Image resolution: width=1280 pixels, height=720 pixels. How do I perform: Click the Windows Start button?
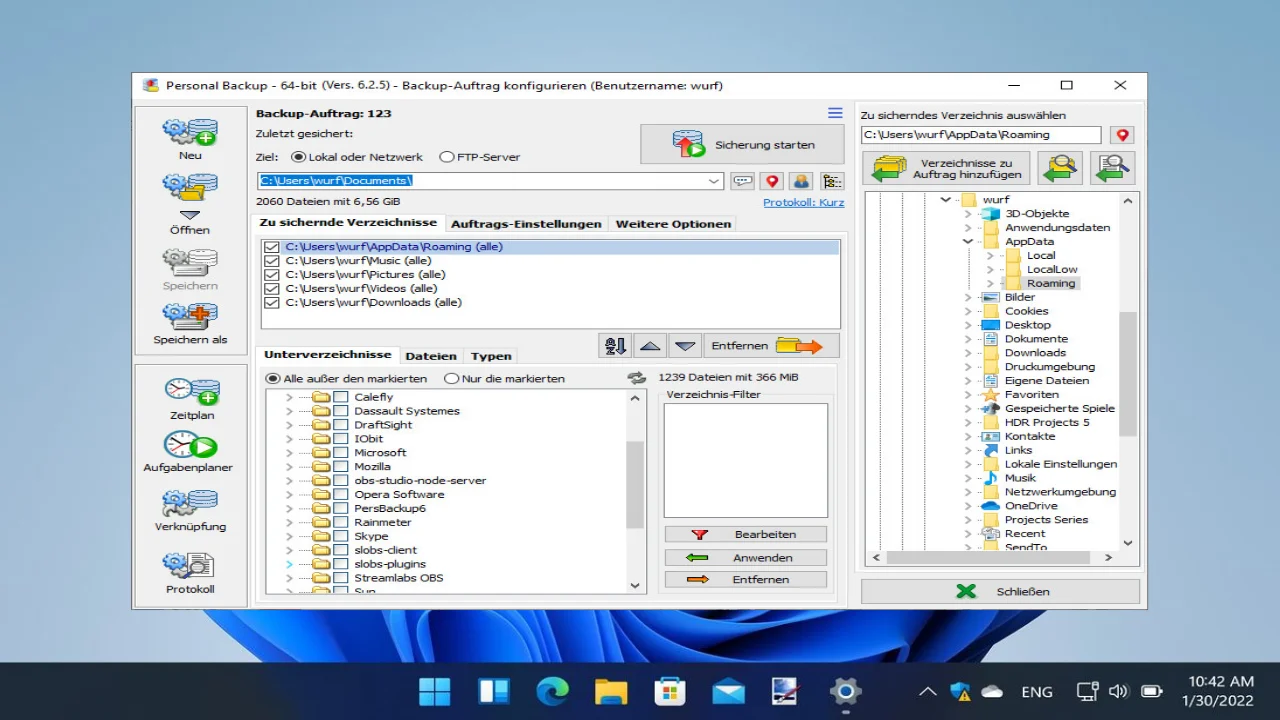[435, 691]
